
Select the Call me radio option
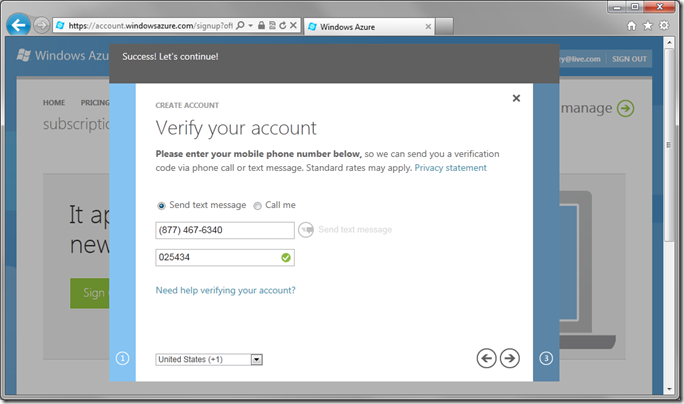tap(257, 205)
